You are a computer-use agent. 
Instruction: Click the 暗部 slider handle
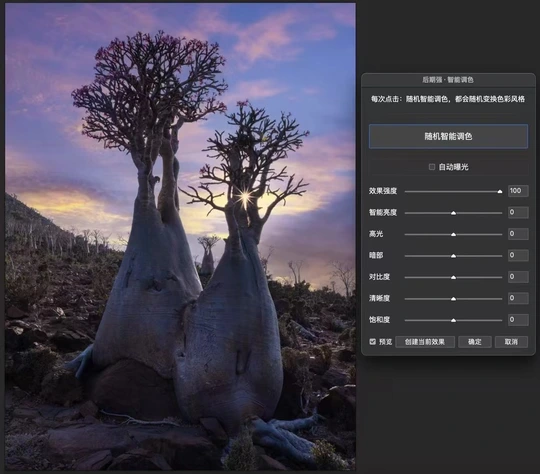pyautogui.click(x=454, y=256)
